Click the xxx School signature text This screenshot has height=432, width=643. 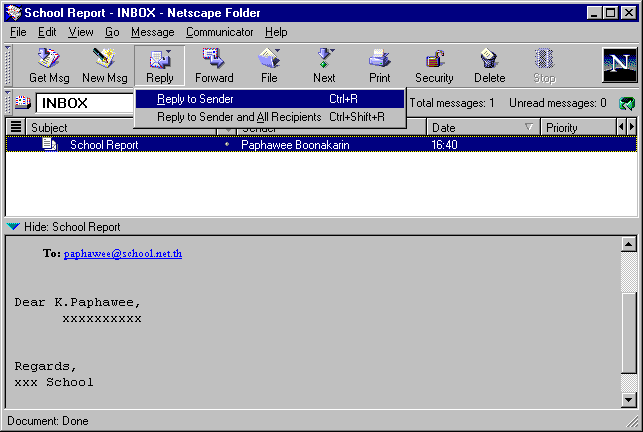click(x=54, y=382)
